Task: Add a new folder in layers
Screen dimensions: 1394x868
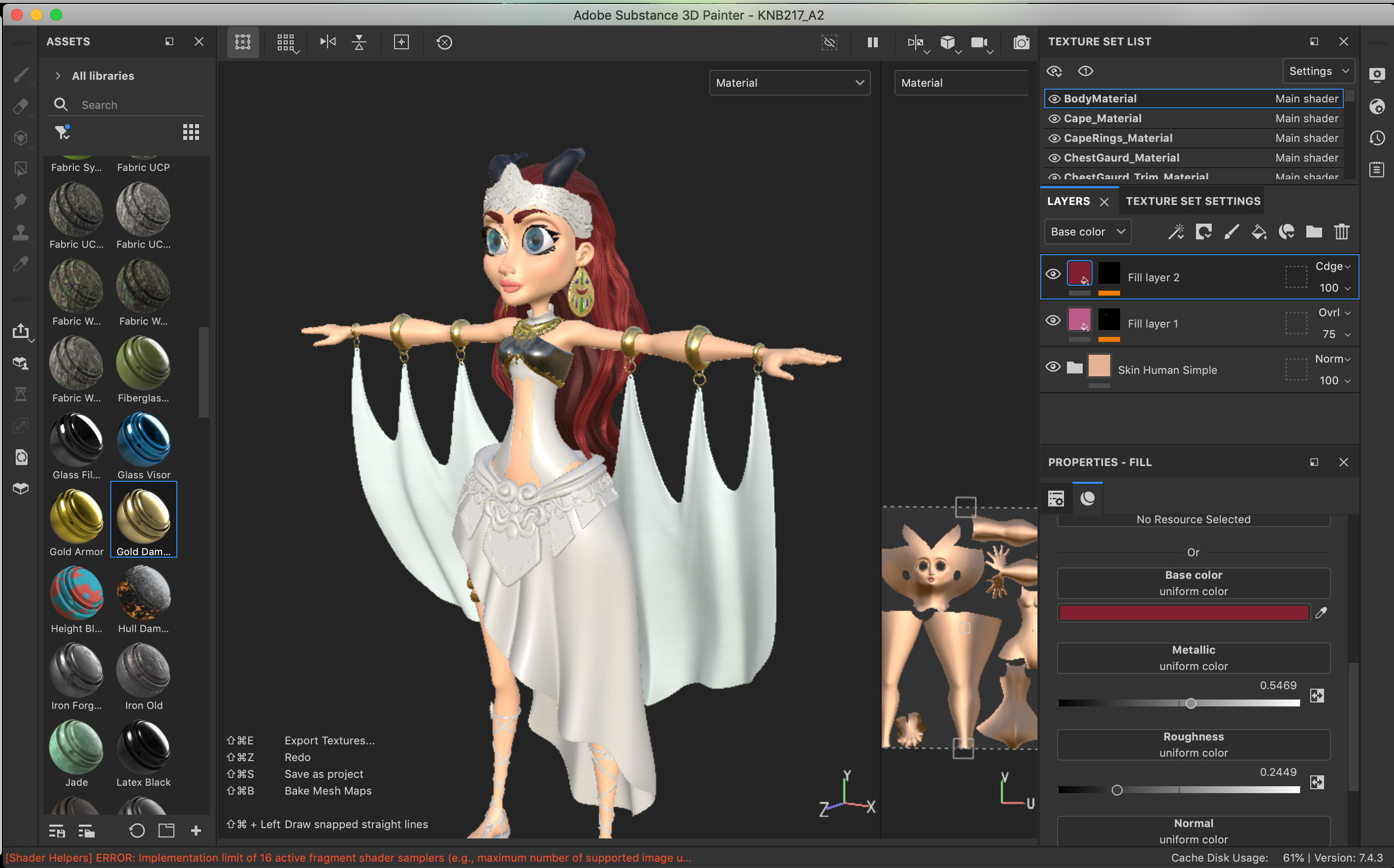Action: (x=1314, y=232)
